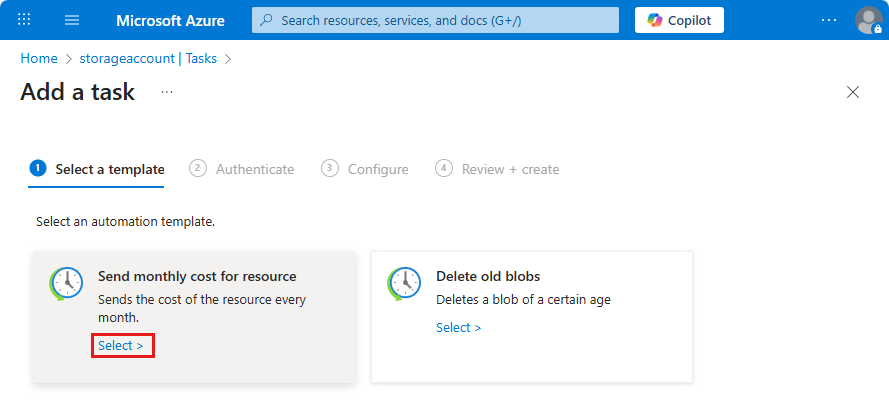Image resolution: width=889 pixels, height=402 pixels.
Task: Click the 'Add a task' page heading
Action: tap(78, 92)
